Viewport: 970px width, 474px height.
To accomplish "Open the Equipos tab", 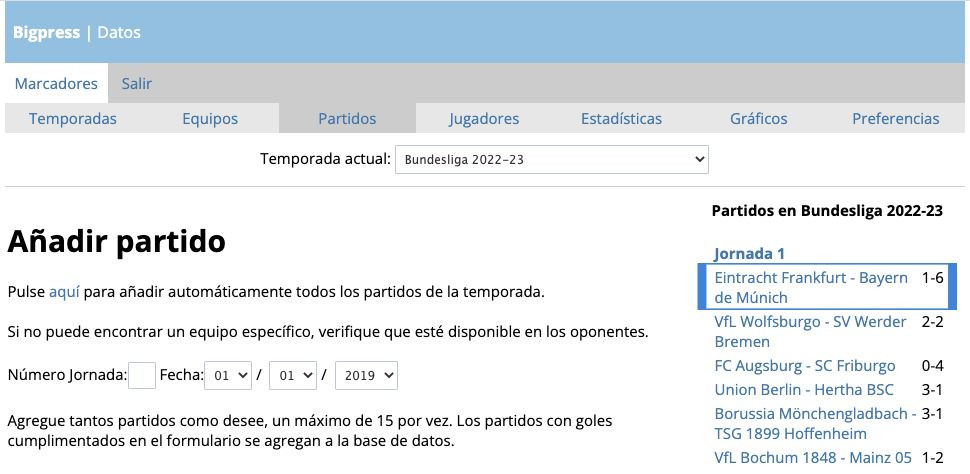I will coord(210,118).
